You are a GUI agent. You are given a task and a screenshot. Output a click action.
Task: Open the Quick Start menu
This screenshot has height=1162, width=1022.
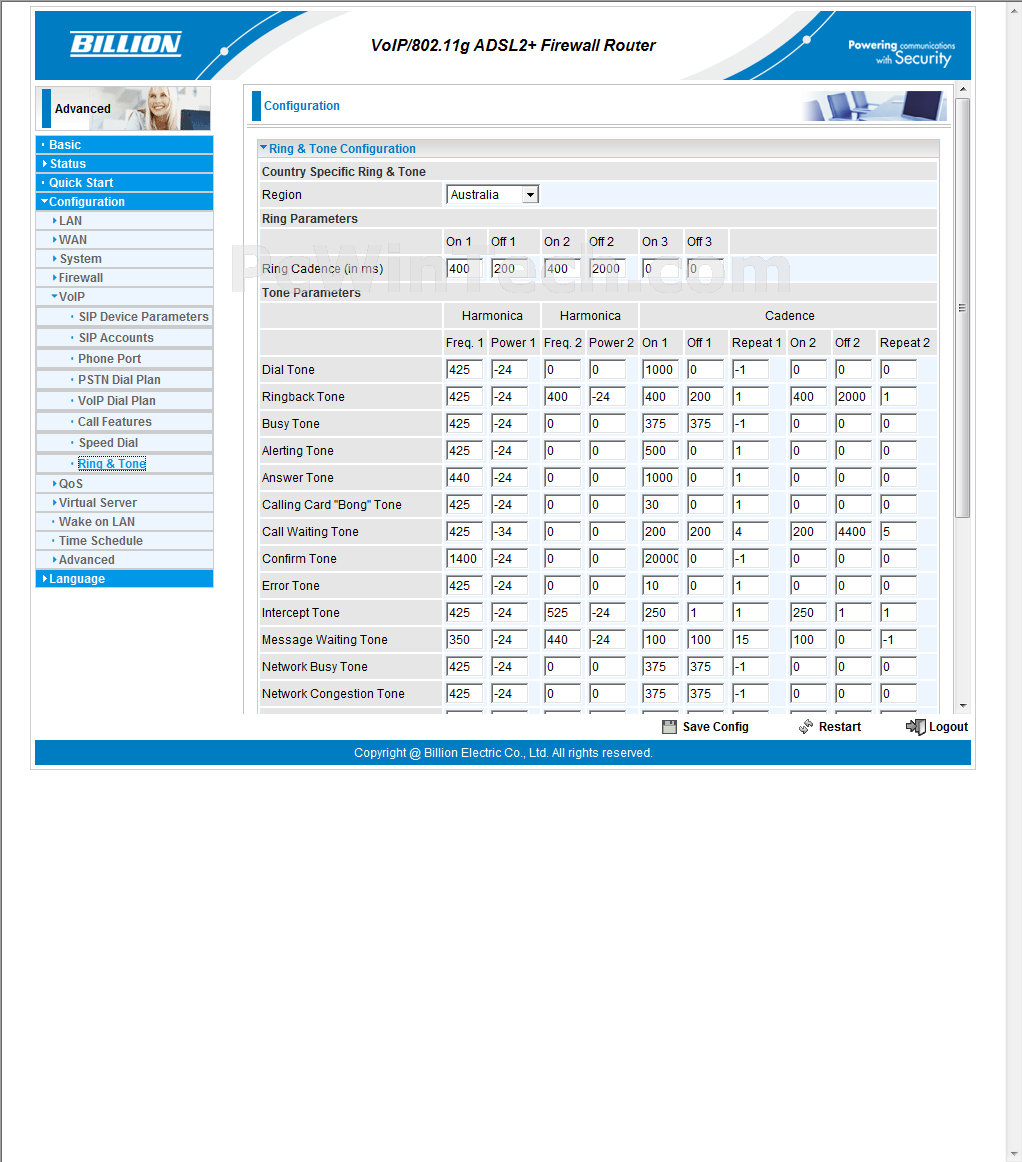tap(81, 183)
